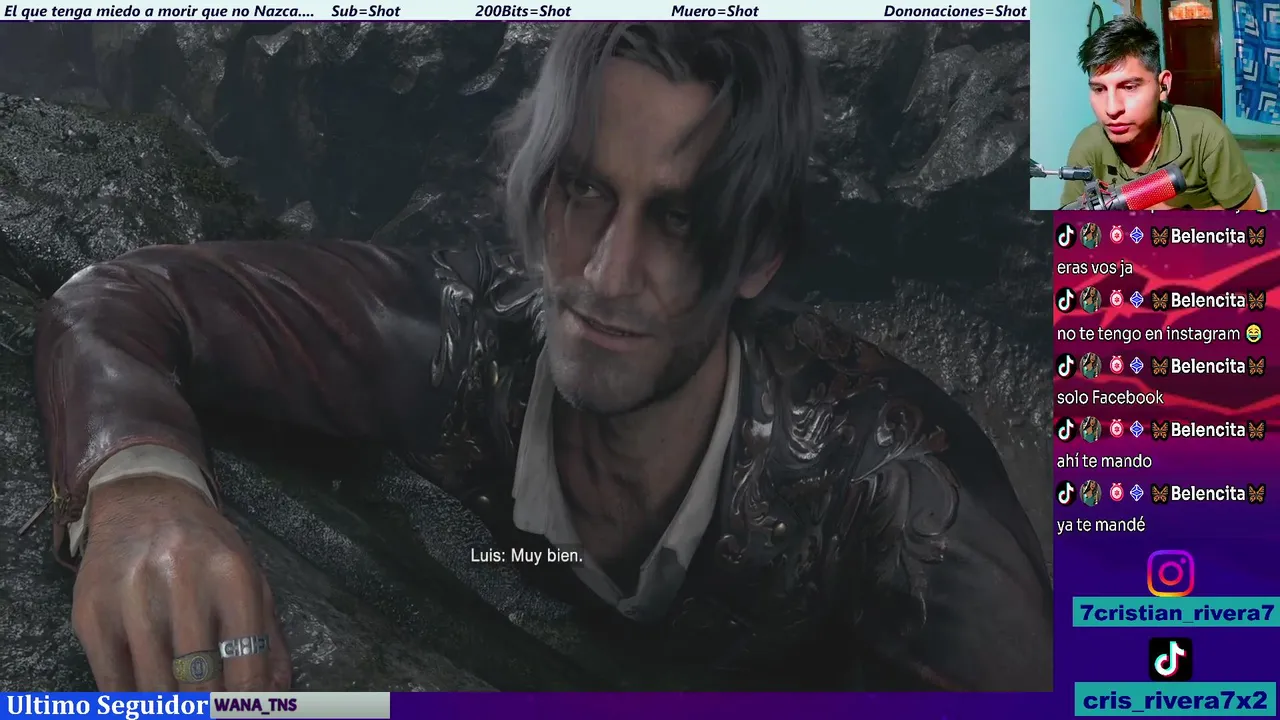The image size is (1280, 720).
Task: Click Belencita avatar above 'solo Facebook'
Action: pos(1091,366)
